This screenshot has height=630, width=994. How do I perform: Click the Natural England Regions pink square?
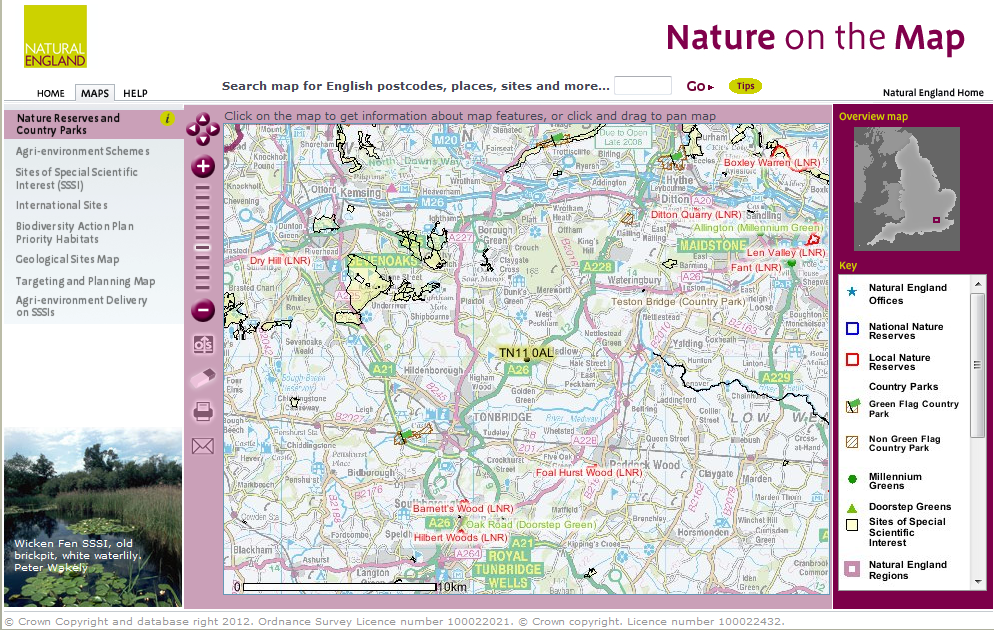click(853, 569)
